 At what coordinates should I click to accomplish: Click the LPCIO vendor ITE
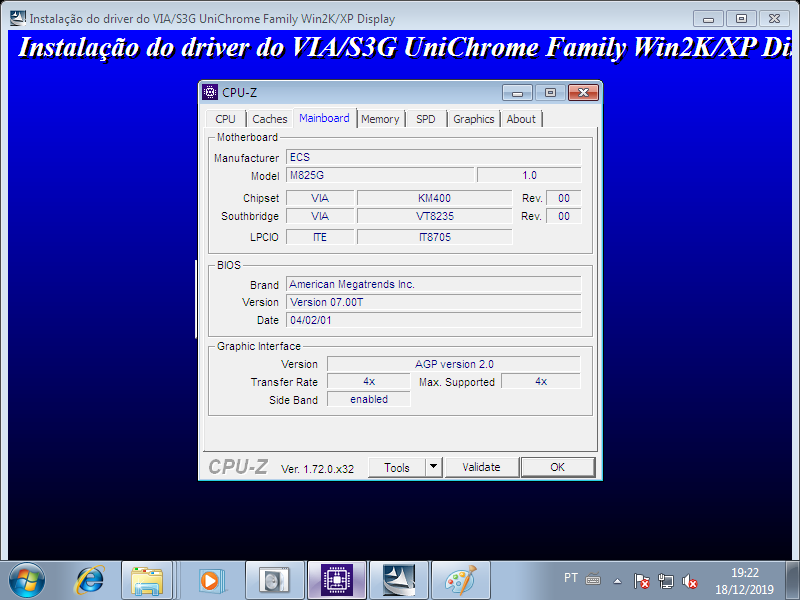click(x=320, y=237)
